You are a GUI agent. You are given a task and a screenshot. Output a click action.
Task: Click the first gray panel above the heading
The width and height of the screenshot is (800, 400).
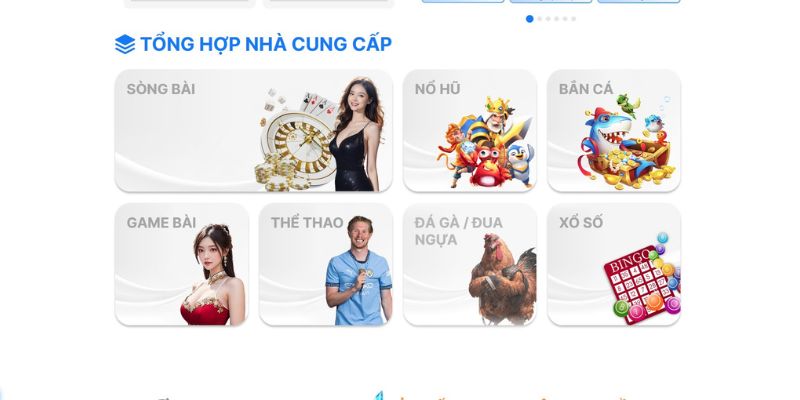tap(189, 4)
